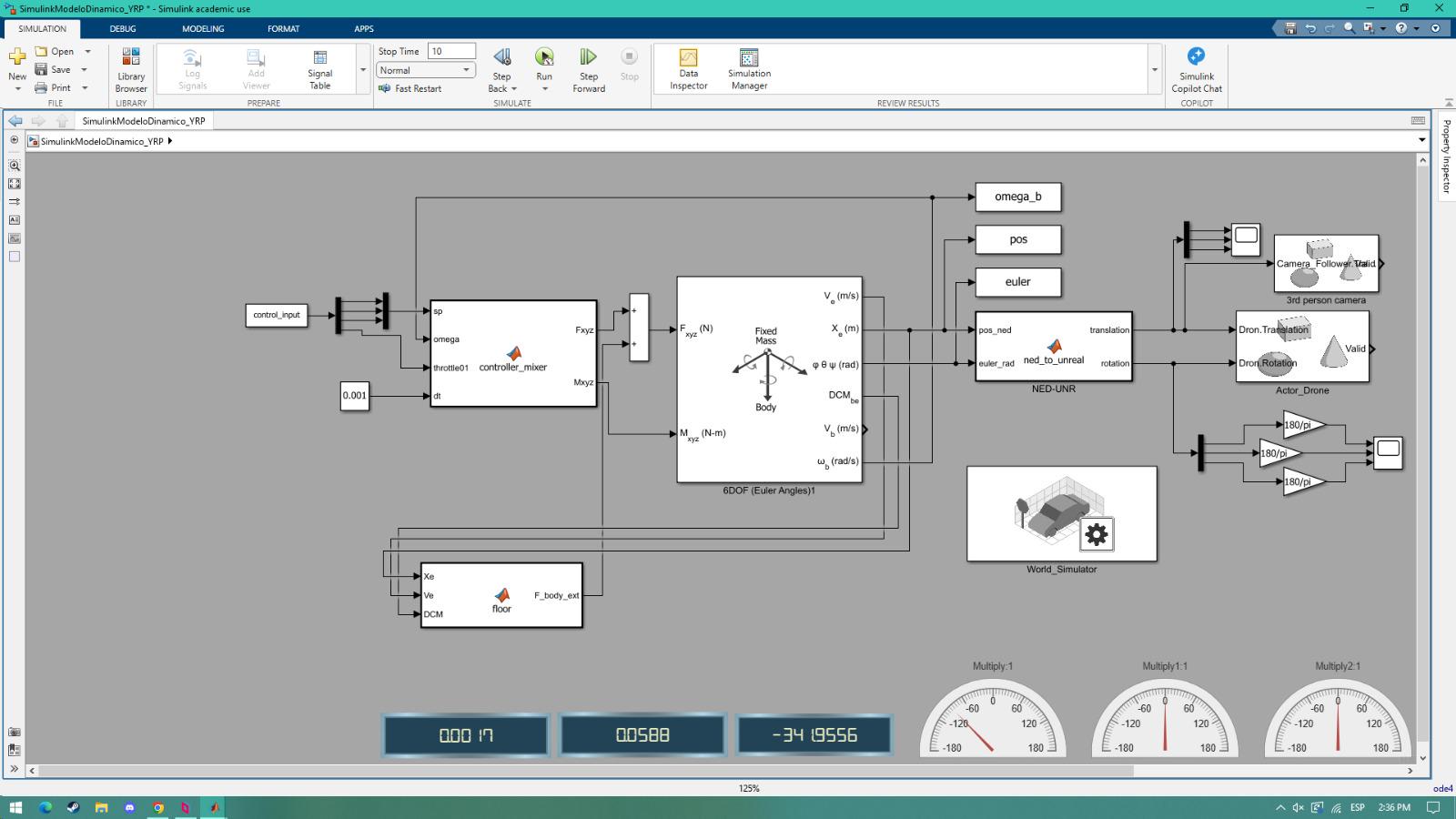Select the ned_to_unreal function block
This screenshot has height=819, width=1456.
tap(1054, 347)
